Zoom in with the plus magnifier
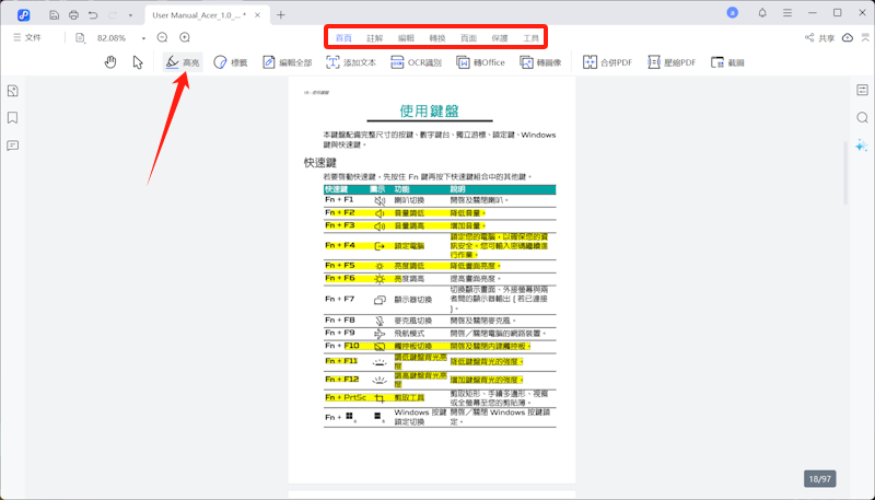This screenshot has height=500, width=875. click(x=185, y=37)
